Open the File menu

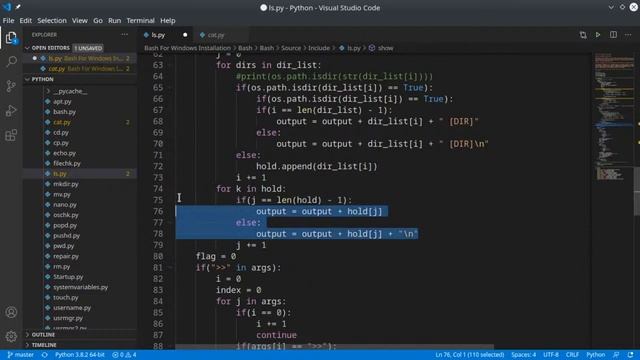tap(8, 20)
